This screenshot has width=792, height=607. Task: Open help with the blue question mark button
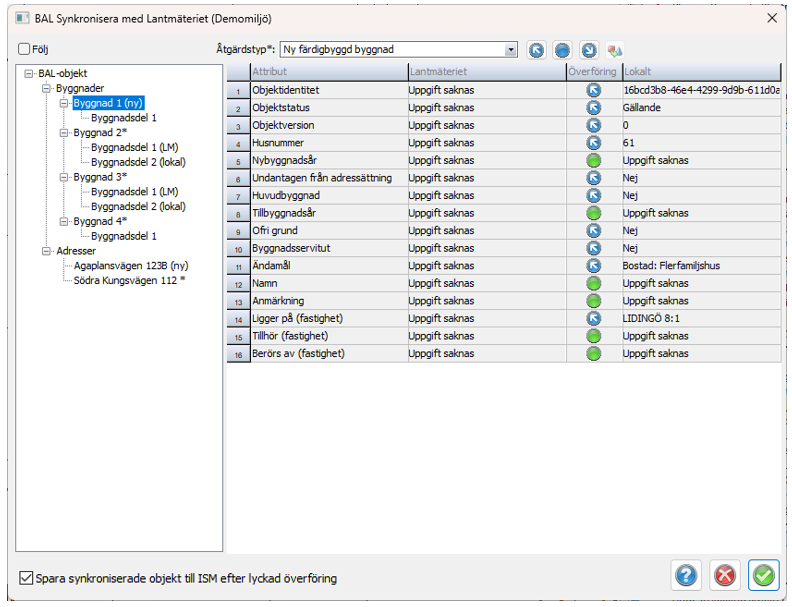click(x=686, y=575)
